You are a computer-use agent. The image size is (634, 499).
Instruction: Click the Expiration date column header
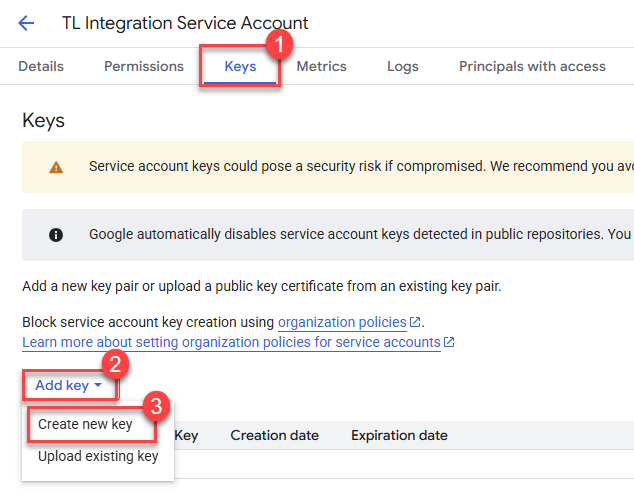399,436
